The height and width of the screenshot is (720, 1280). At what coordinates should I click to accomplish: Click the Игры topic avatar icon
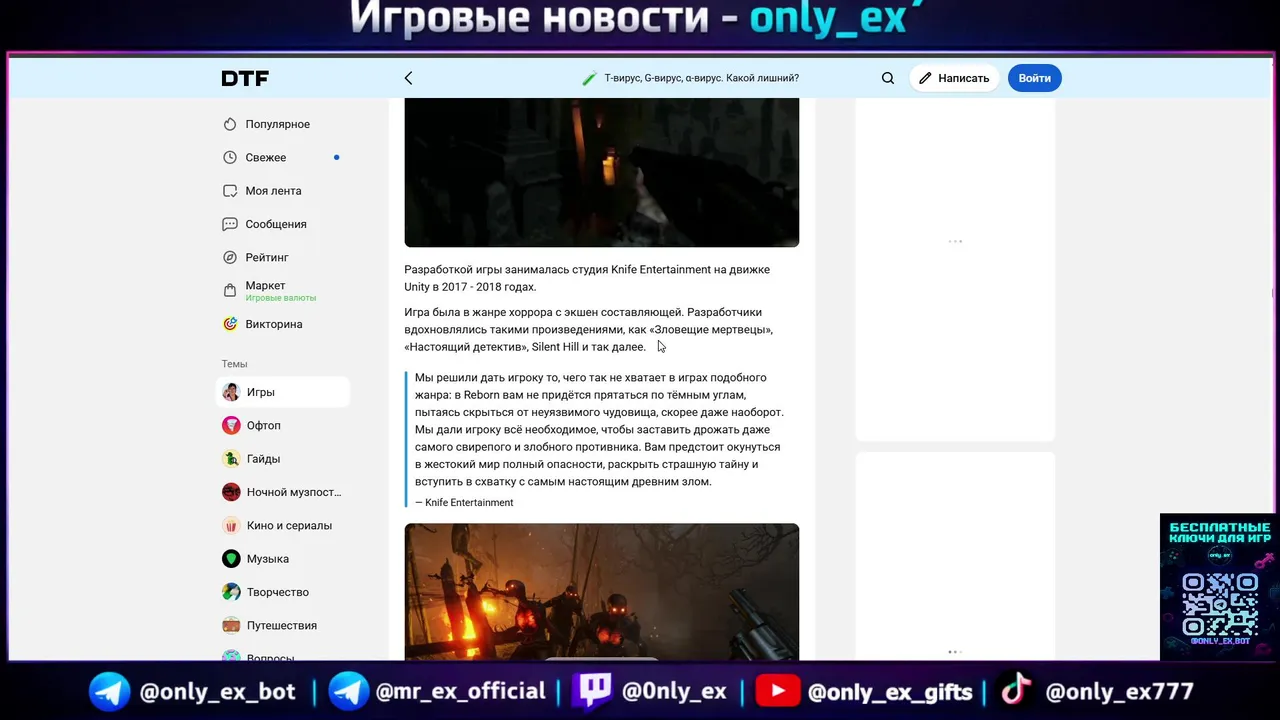point(231,392)
